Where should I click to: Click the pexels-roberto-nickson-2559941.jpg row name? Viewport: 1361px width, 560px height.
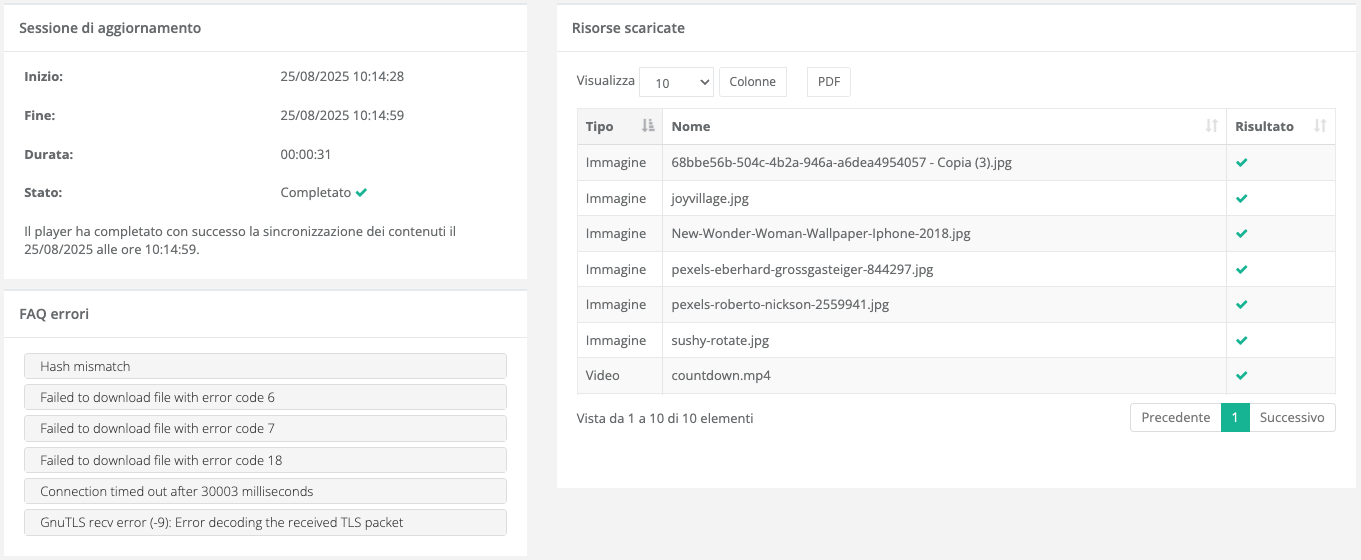[780, 305]
